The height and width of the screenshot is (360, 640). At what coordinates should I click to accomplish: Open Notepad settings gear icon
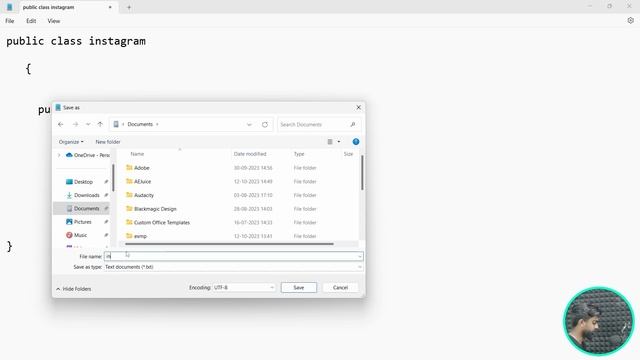tap(630, 20)
